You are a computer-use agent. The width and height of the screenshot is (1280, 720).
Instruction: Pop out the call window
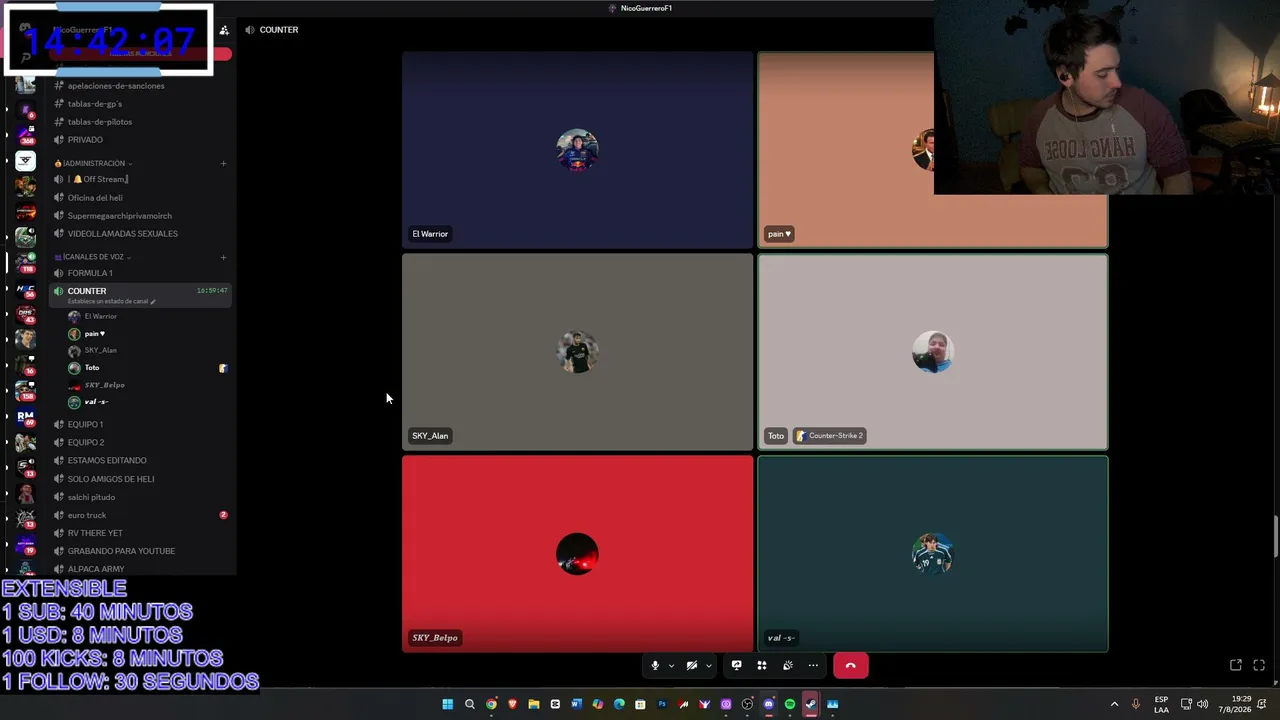1236,665
